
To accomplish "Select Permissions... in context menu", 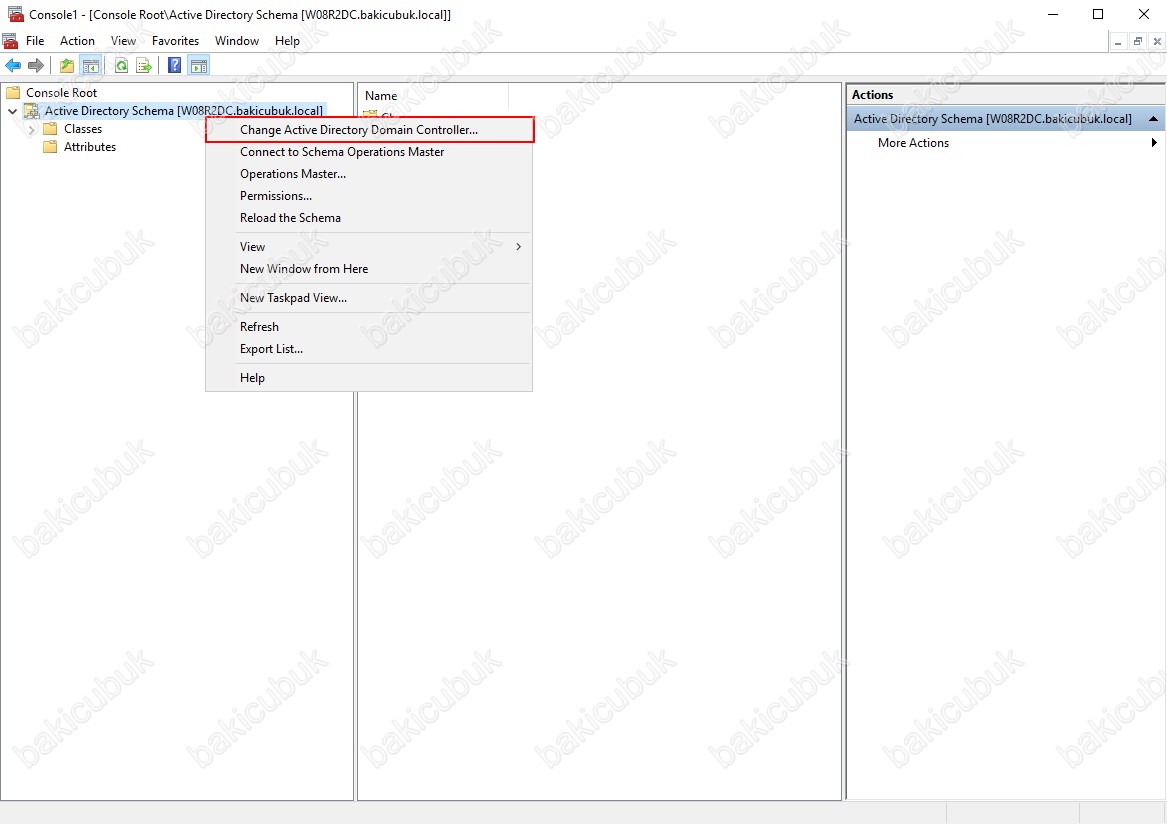I will pyautogui.click(x=370, y=196).
